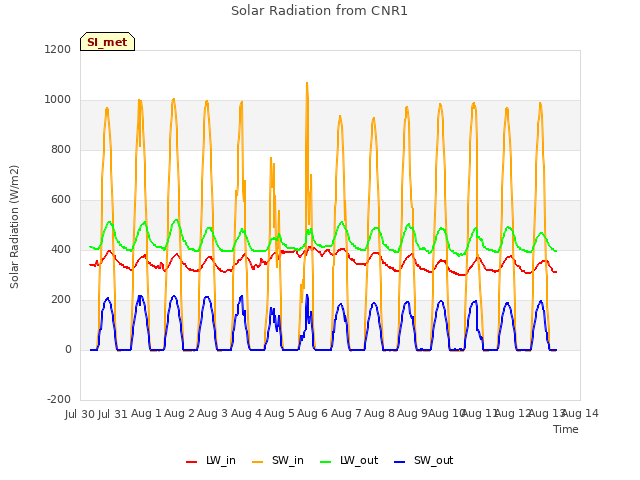Click the red LW_in legend swatch
This screenshot has width=640, height=480.
[191, 462]
